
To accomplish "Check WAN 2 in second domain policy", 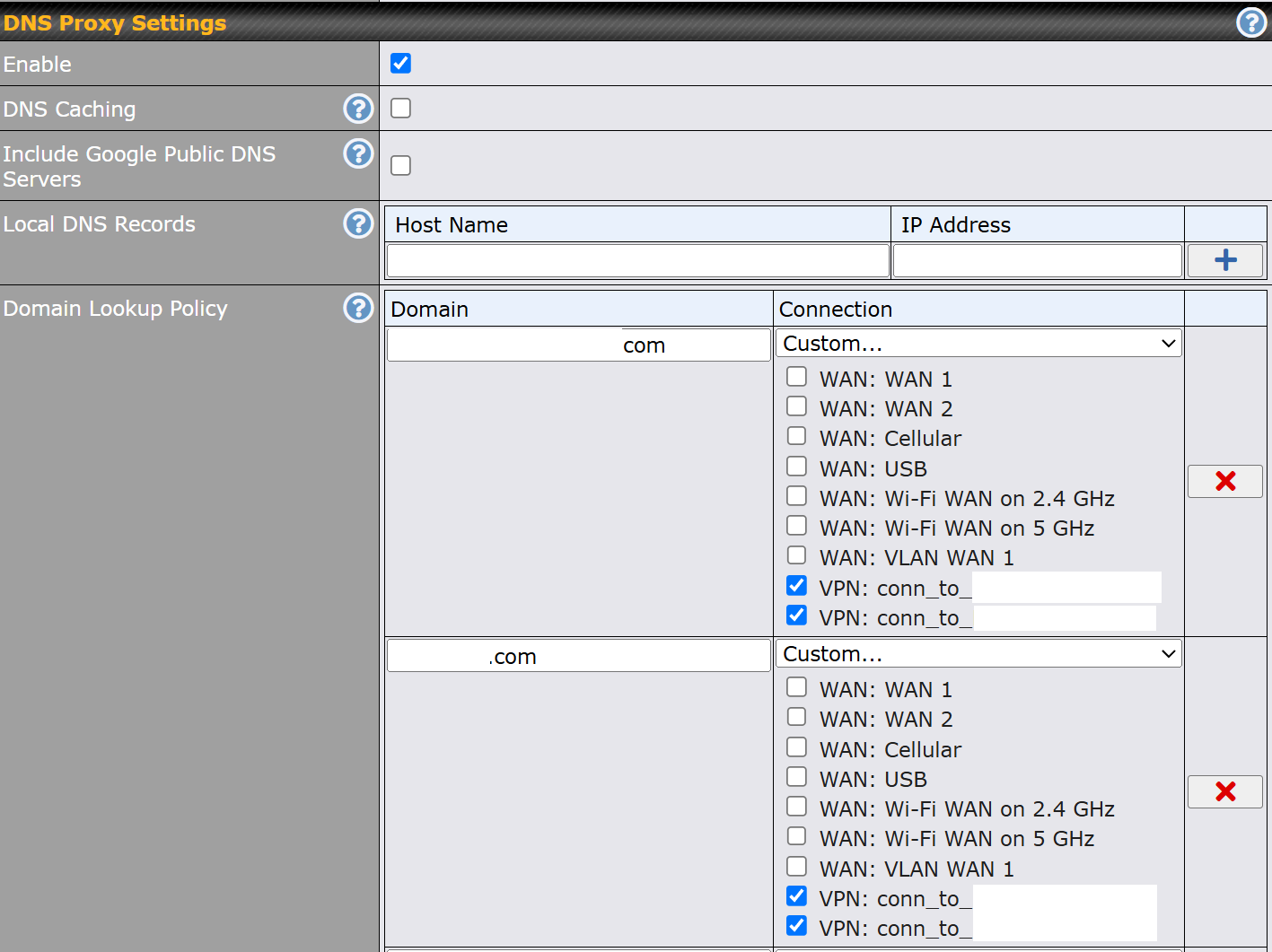I will tap(796, 716).
